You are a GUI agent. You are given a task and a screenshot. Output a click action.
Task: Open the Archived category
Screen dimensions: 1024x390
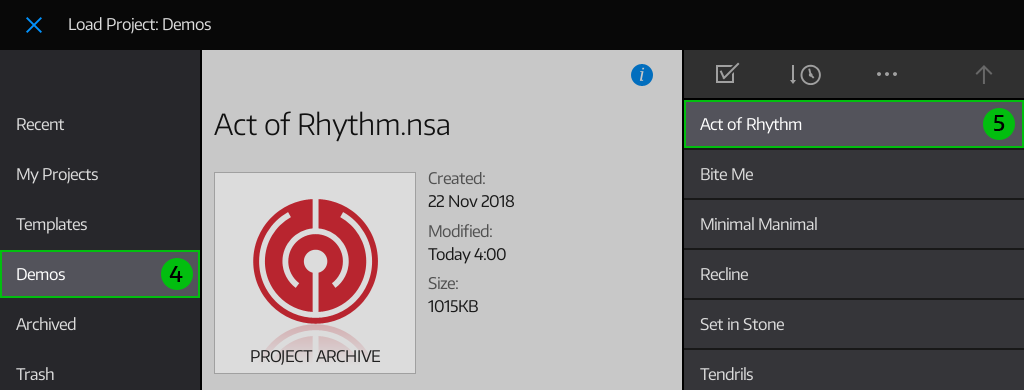click(x=99, y=324)
